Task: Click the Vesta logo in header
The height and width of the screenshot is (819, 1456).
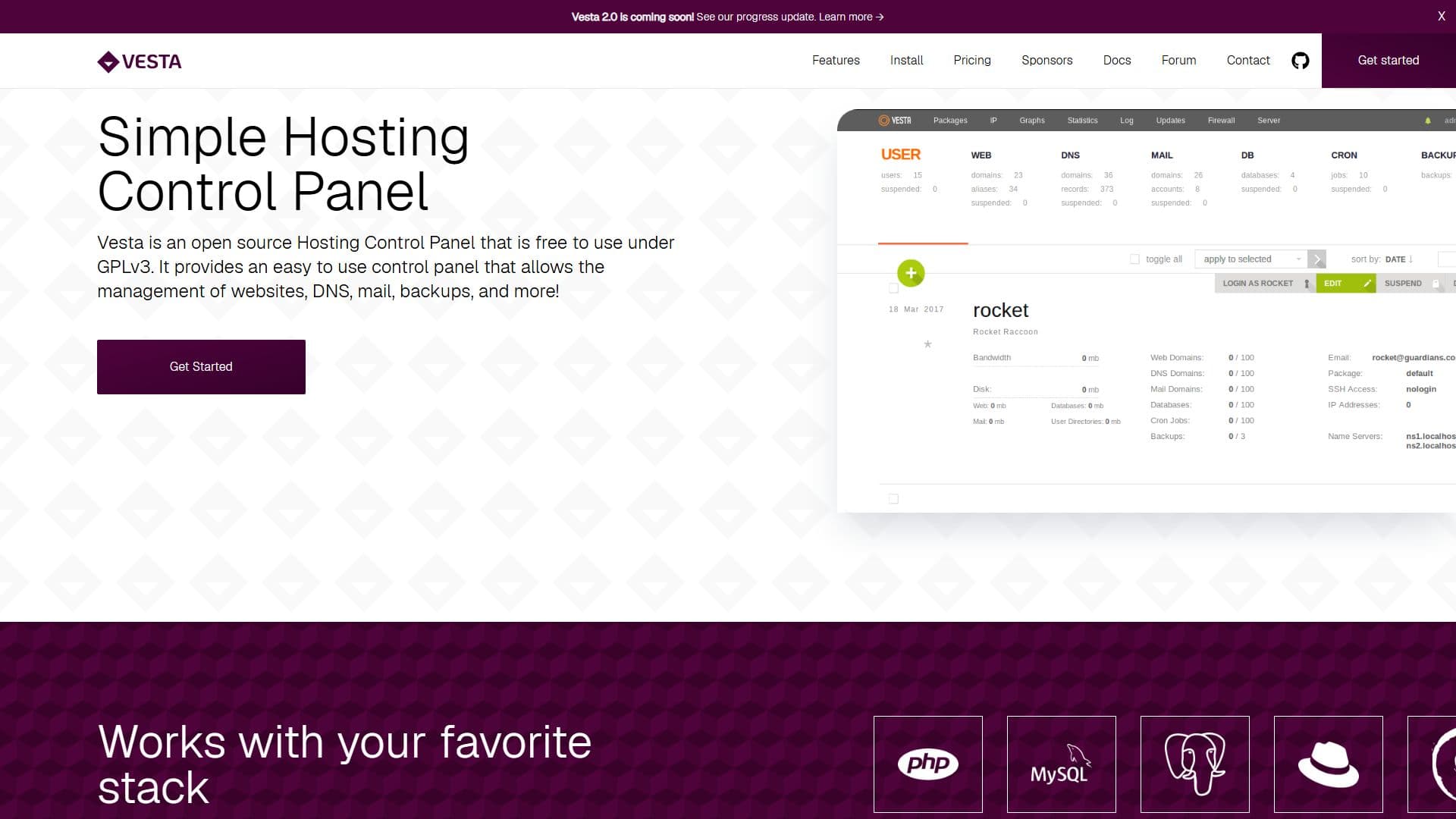Action: coord(140,61)
